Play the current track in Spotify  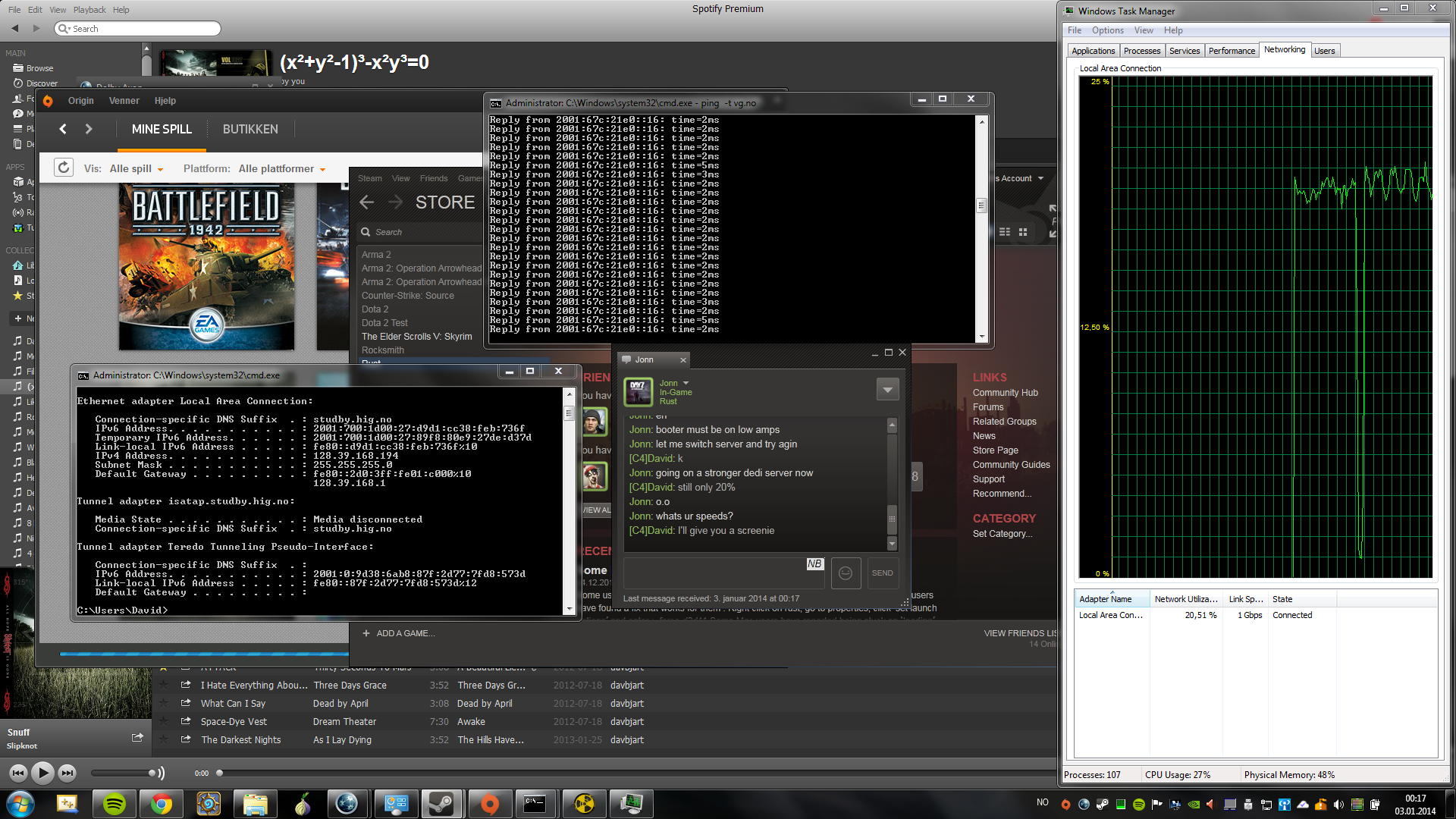43,773
